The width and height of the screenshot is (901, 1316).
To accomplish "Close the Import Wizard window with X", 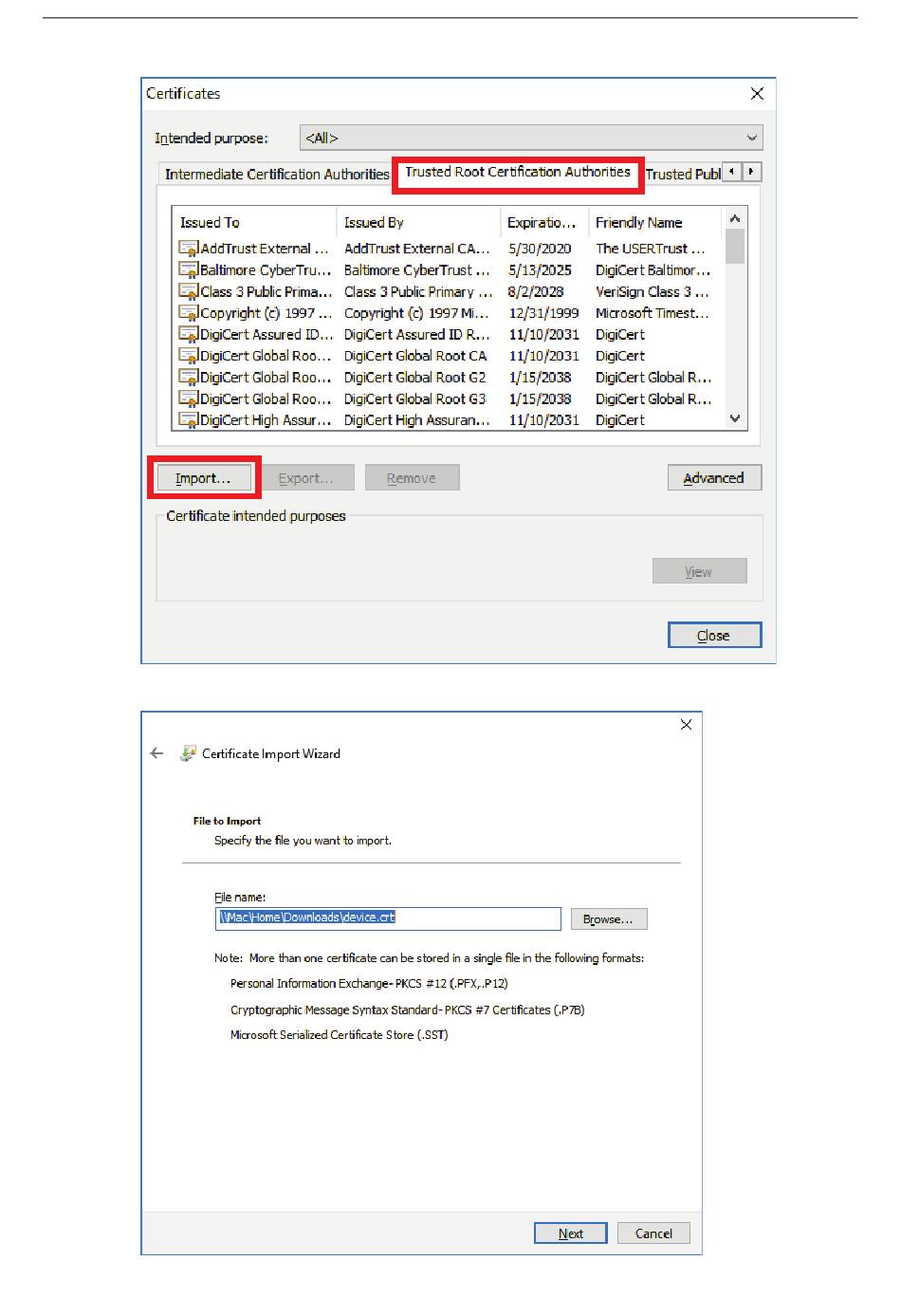I will coord(686,725).
